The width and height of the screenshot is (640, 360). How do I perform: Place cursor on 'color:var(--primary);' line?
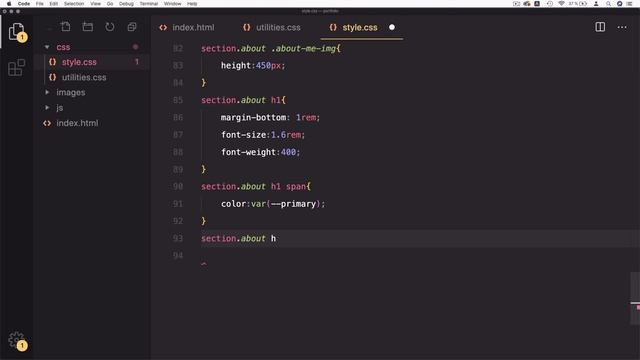[273, 204]
